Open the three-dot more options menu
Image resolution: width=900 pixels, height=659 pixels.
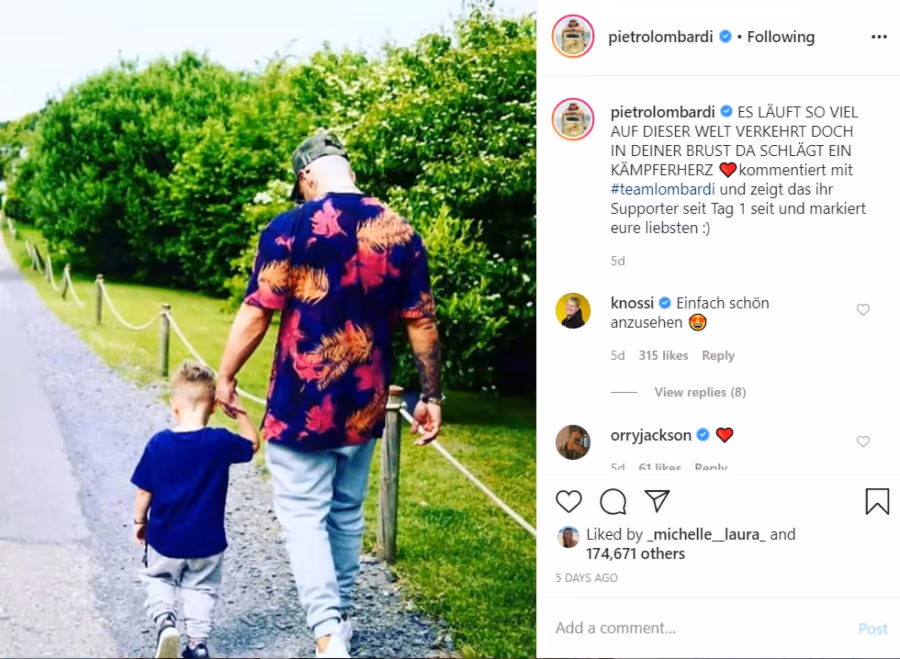pyautogui.click(x=879, y=37)
